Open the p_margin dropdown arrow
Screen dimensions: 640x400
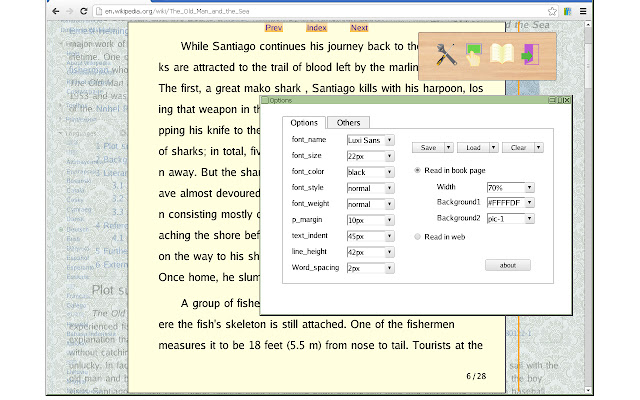click(389, 220)
